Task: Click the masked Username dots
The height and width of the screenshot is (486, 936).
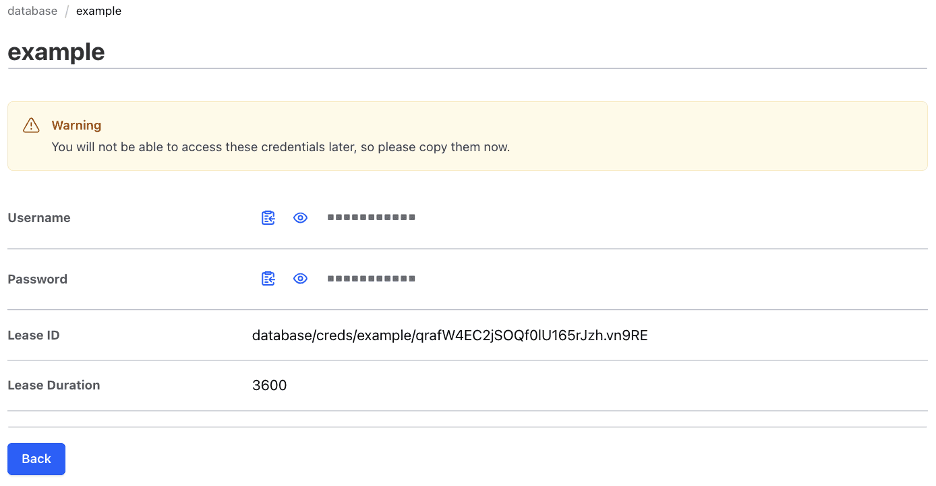Action: [x=371, y=218]
